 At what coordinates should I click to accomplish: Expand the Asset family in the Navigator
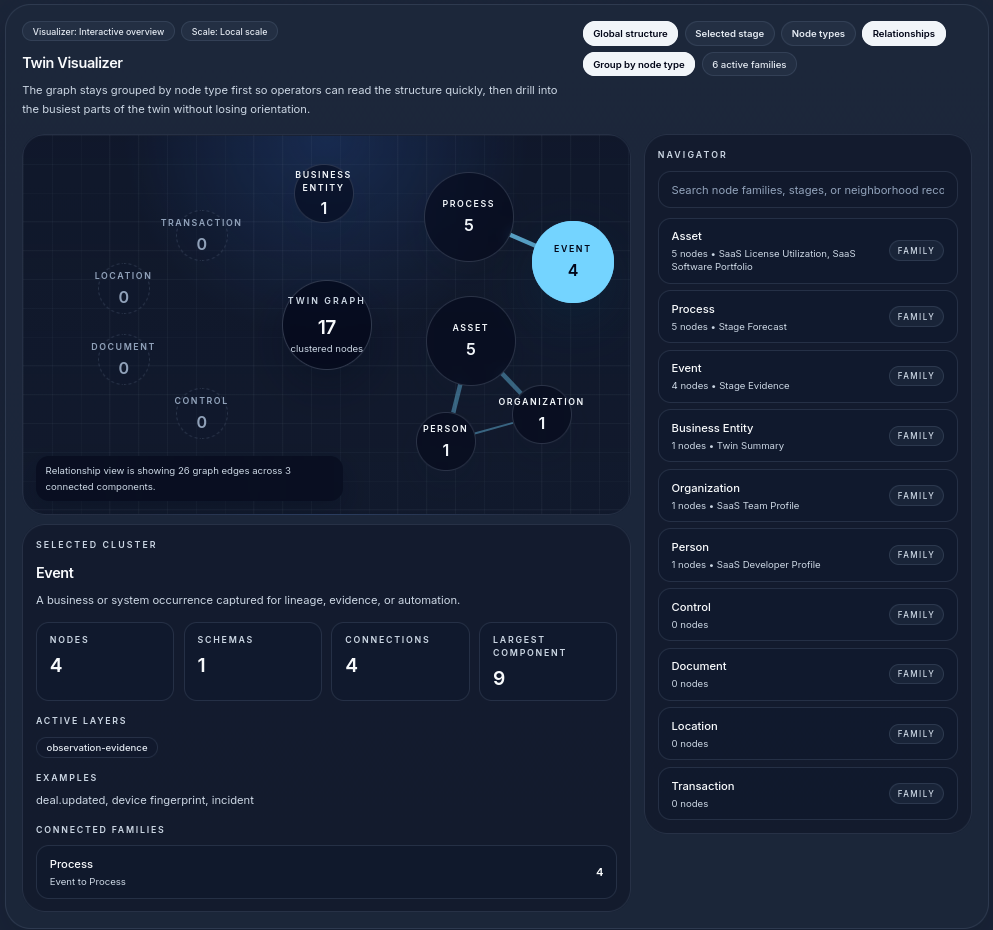[807, 250]
